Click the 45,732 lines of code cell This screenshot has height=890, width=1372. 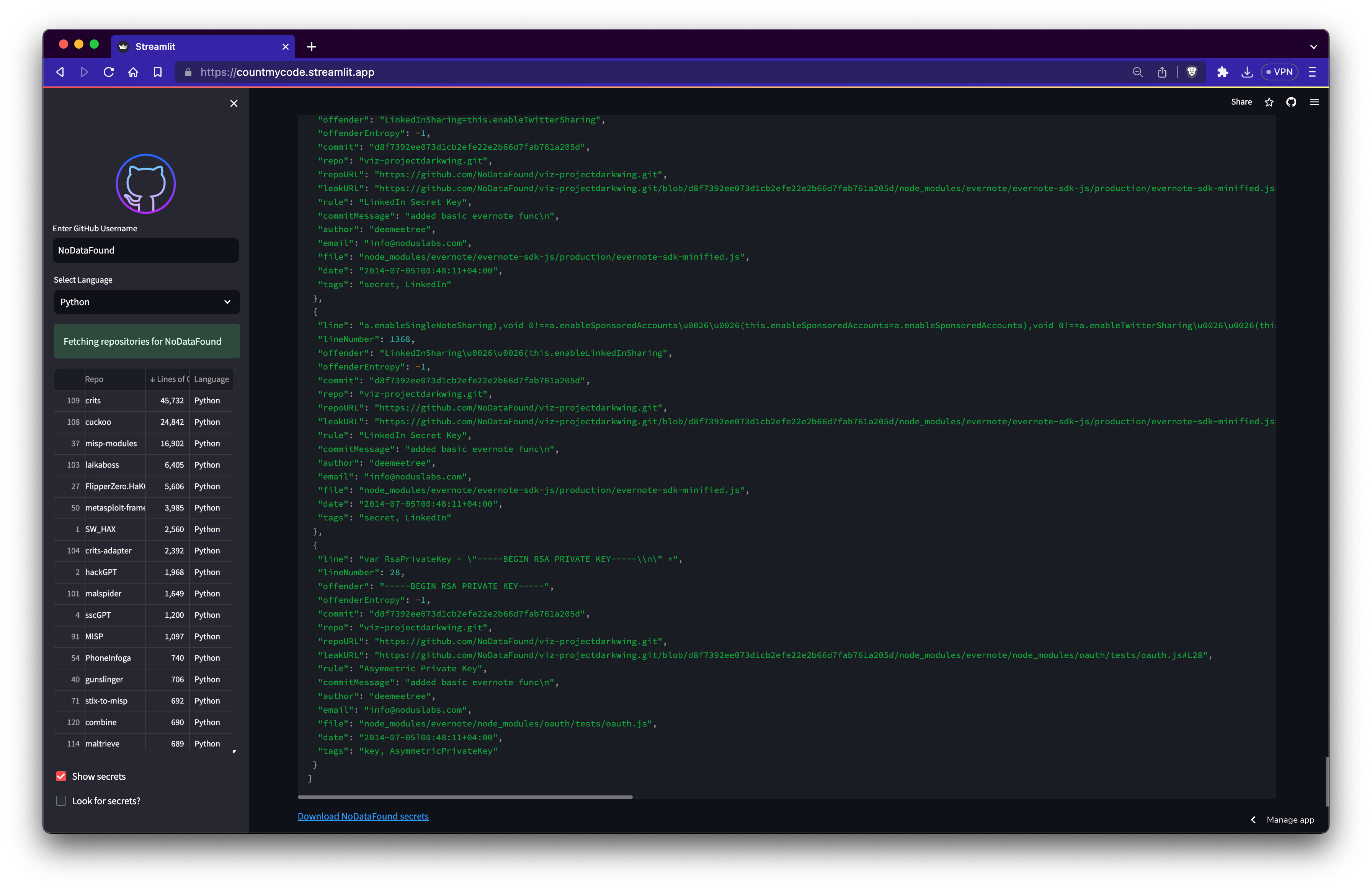pyautogui.click(x=168, y=400)
